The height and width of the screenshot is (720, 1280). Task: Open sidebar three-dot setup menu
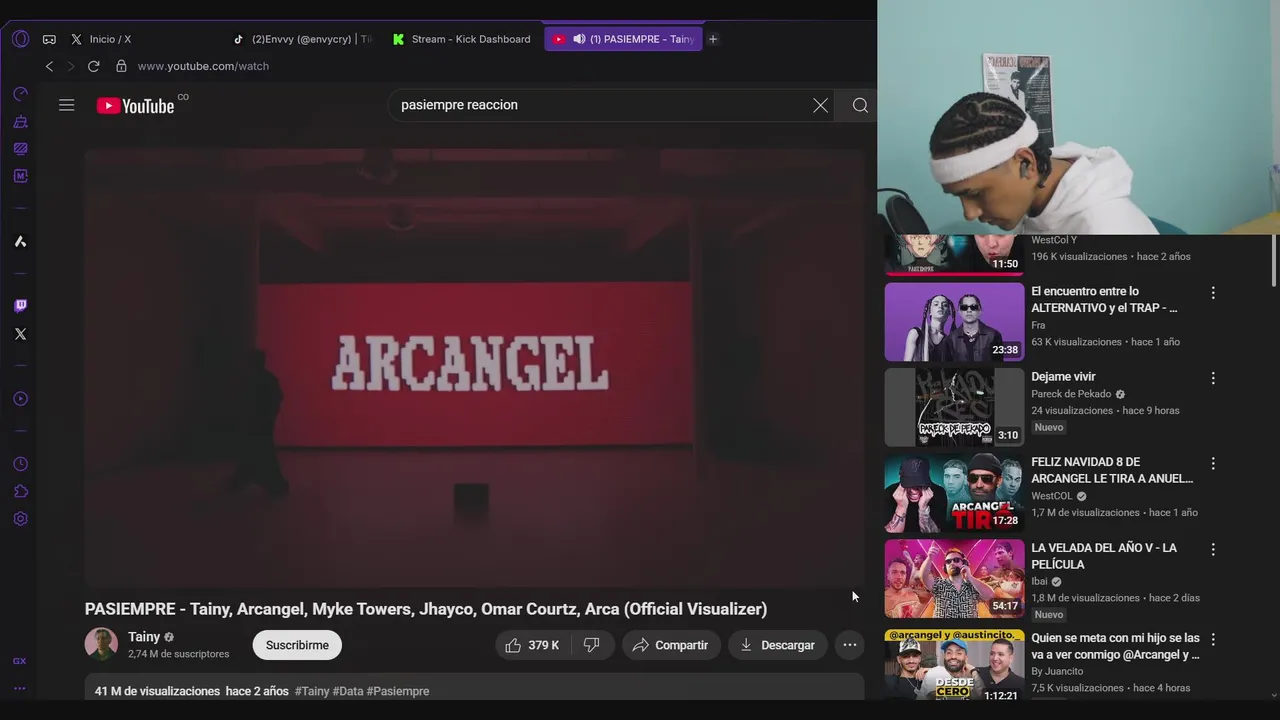[20, 688]
